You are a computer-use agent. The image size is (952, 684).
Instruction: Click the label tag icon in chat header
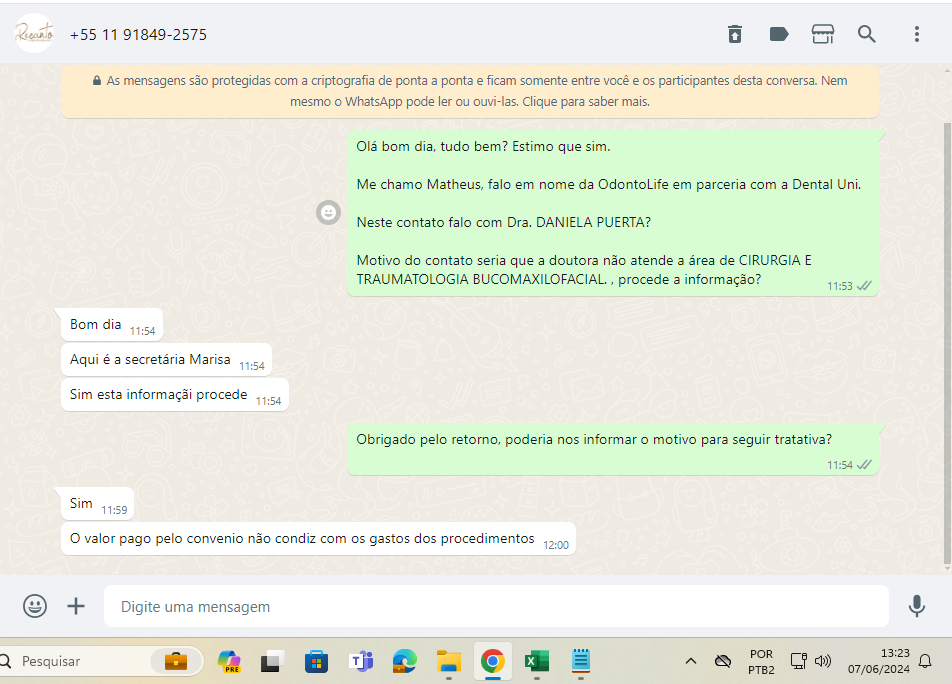(779, 34)
